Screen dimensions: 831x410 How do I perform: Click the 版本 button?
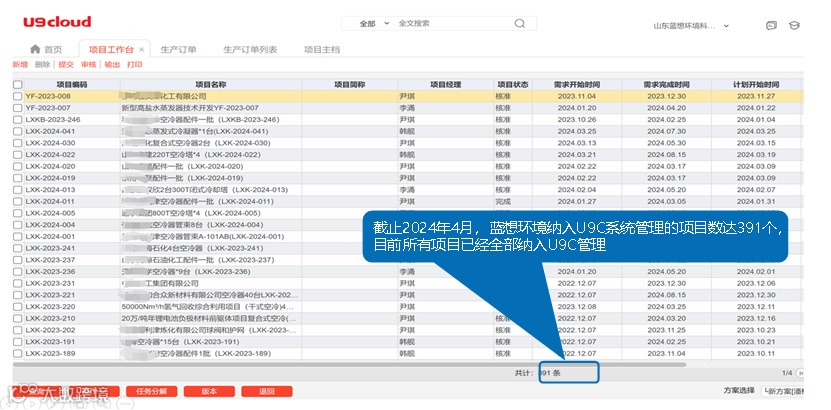pos(209,391)
